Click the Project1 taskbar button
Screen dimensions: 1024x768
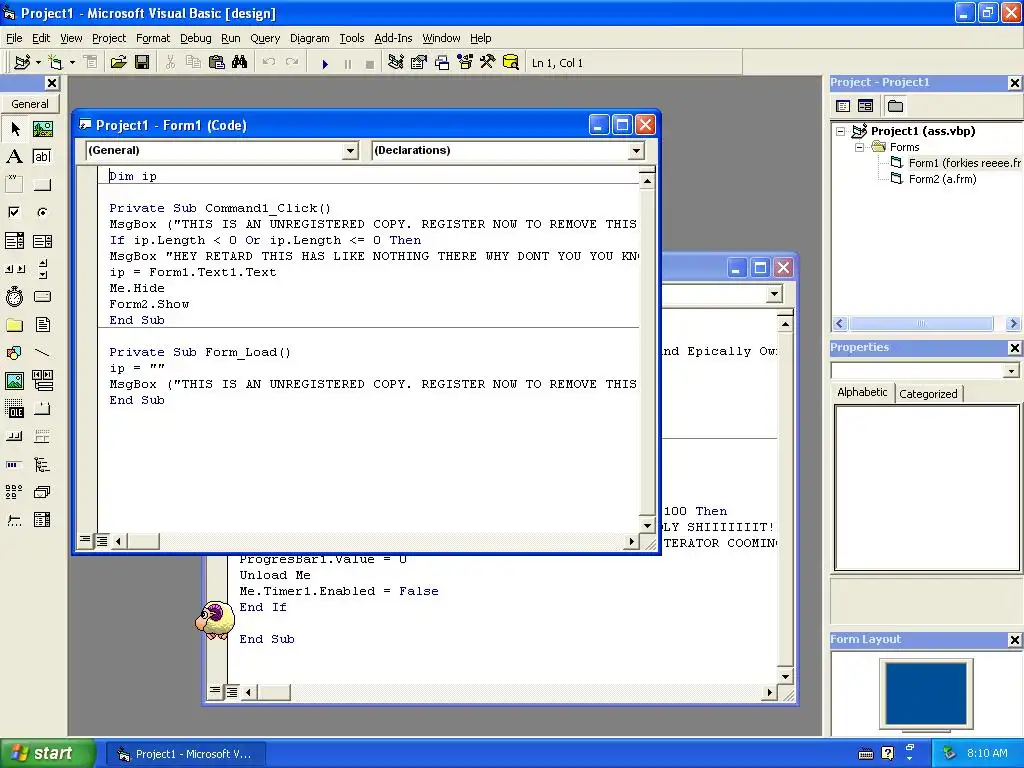pos(186,754)
